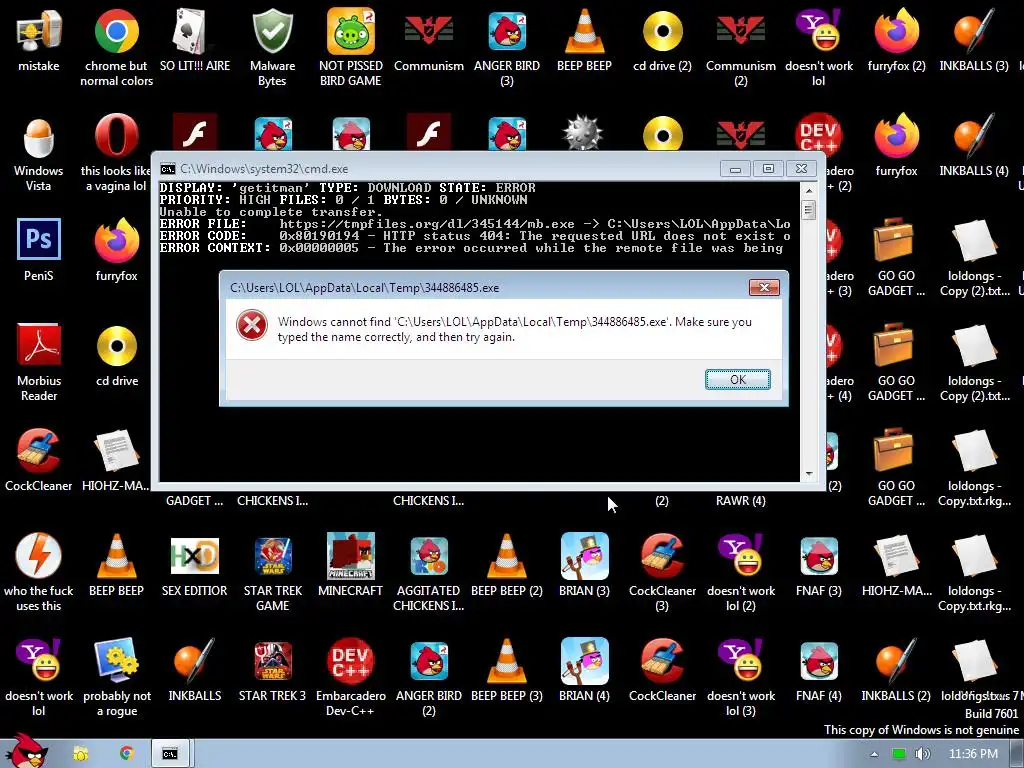Select the 'ANGER BIRD (3)' icon
This screenshot has width=1024, height=768.
coord(507,47)
